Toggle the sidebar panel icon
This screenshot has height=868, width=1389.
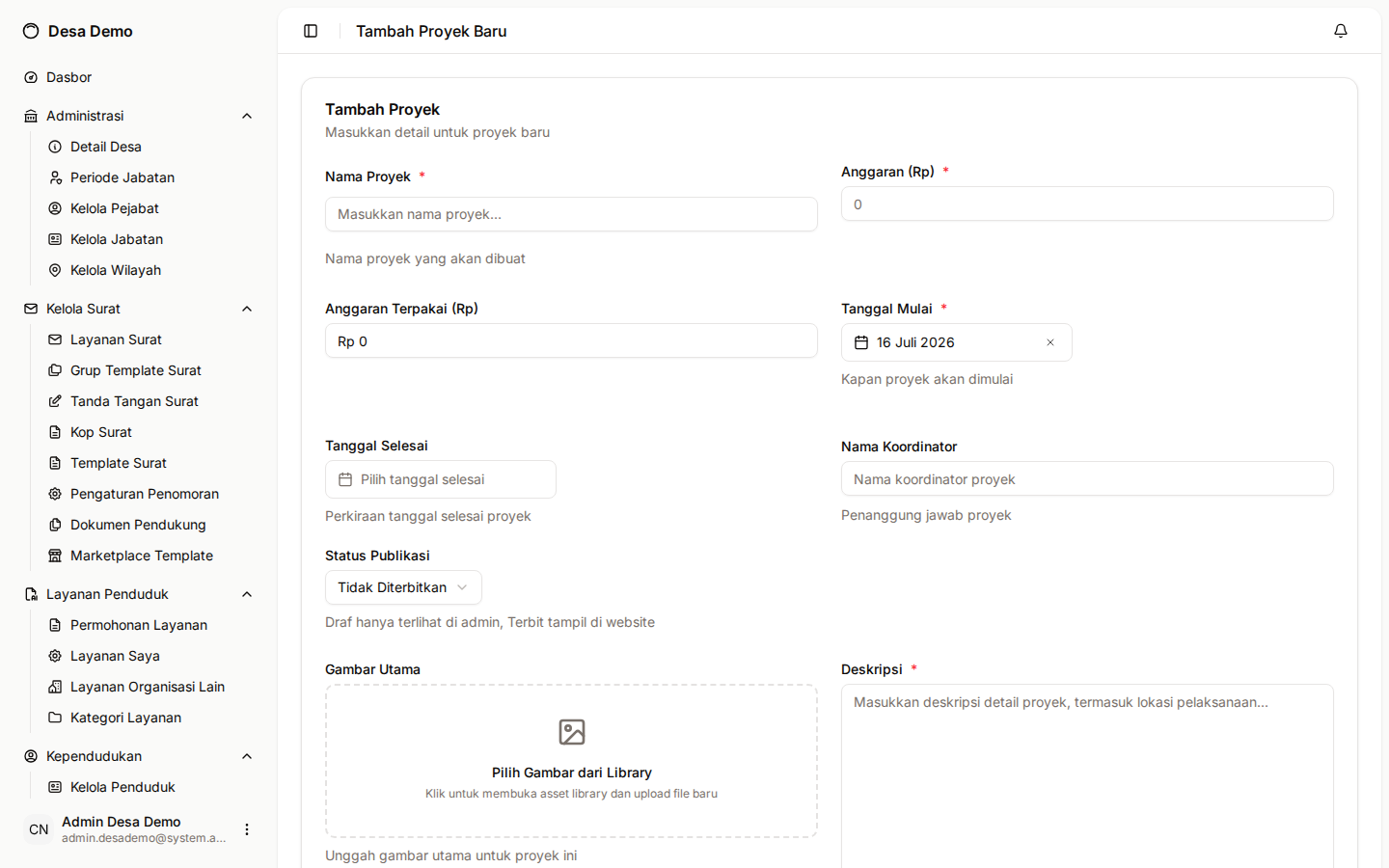click(x=311, y=31)
